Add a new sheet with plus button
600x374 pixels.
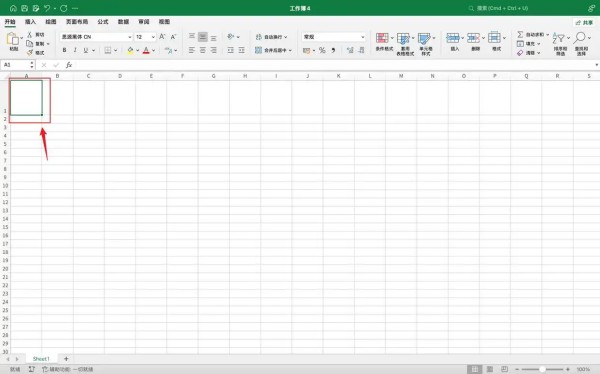click(x=66, y=359)
